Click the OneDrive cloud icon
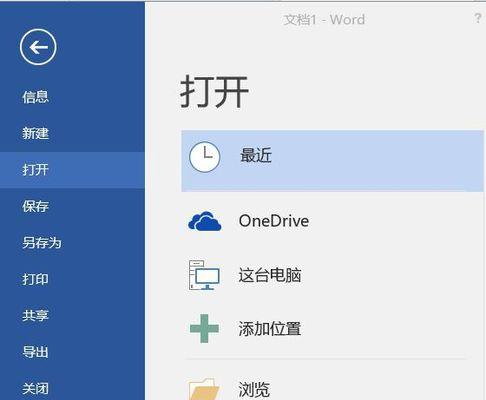486x400 pixels. [x=205, y=221]
